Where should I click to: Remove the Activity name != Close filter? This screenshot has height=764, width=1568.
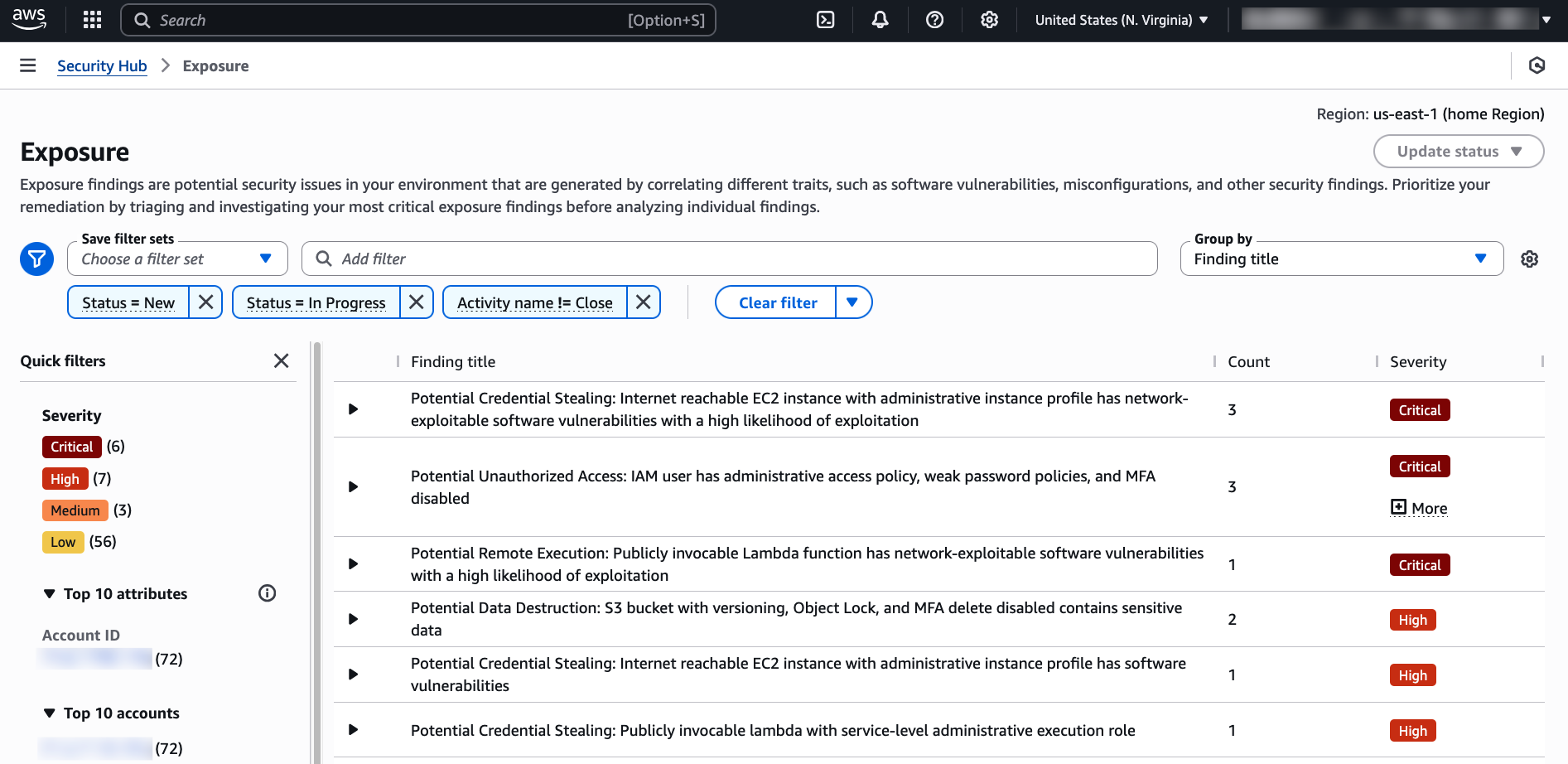point(644,302)
